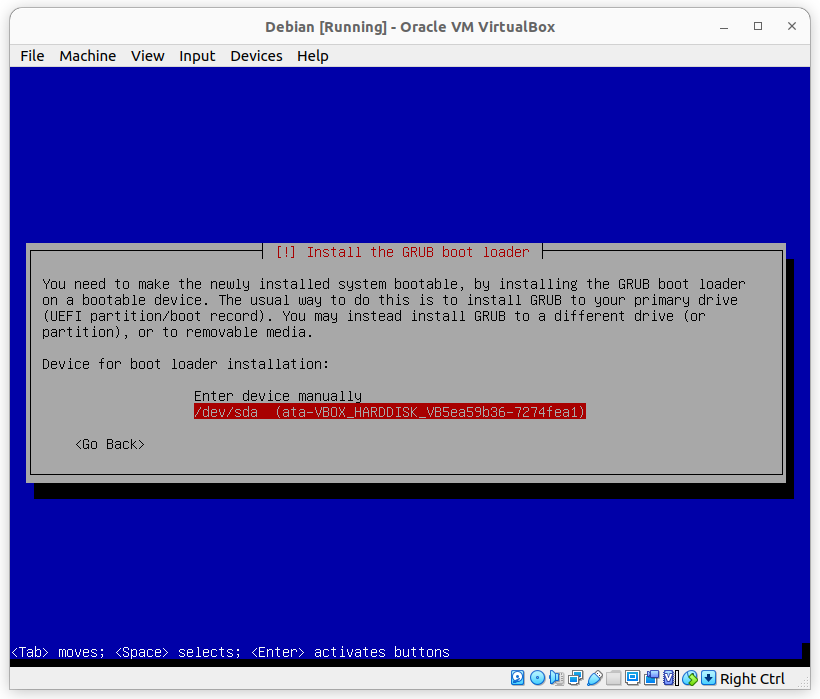Image resolution: width=820 pixels, height=699 pixels.
Task: Open the View menu
Action: click(x=147, y=56)
